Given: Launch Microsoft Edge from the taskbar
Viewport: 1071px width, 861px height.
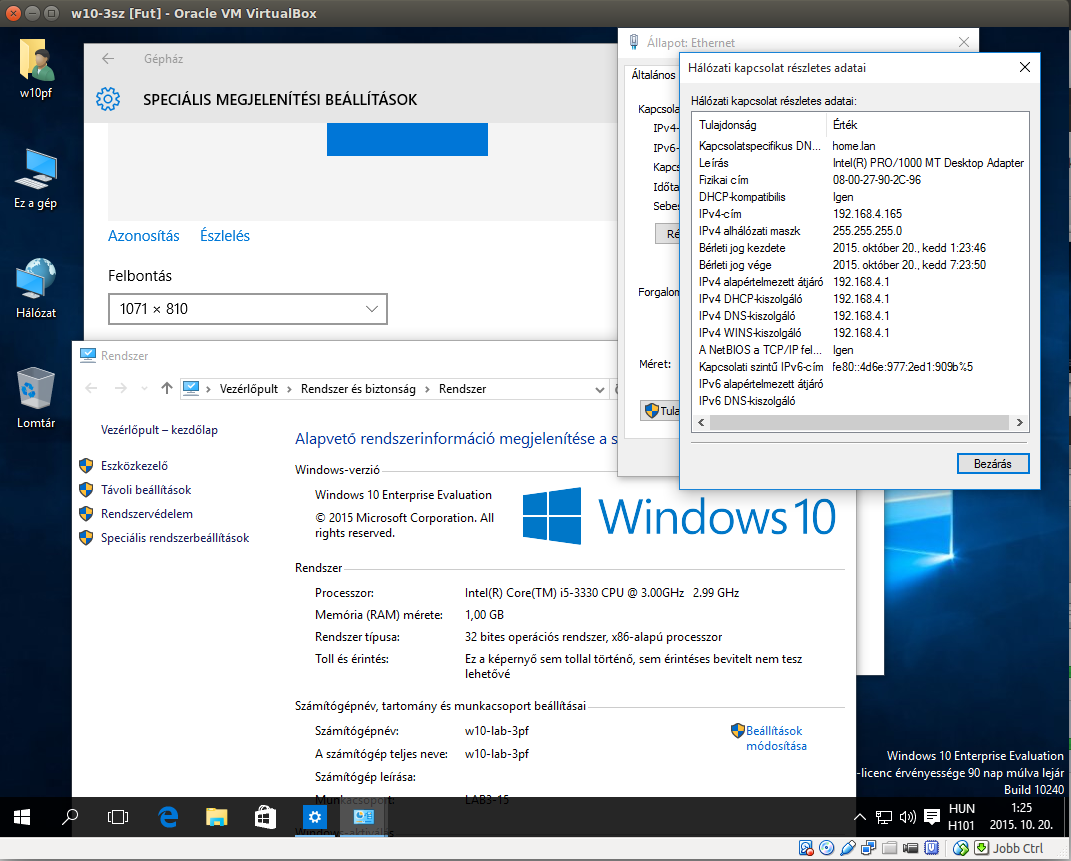Looking at the screenshot, I should tap(168, 817).
